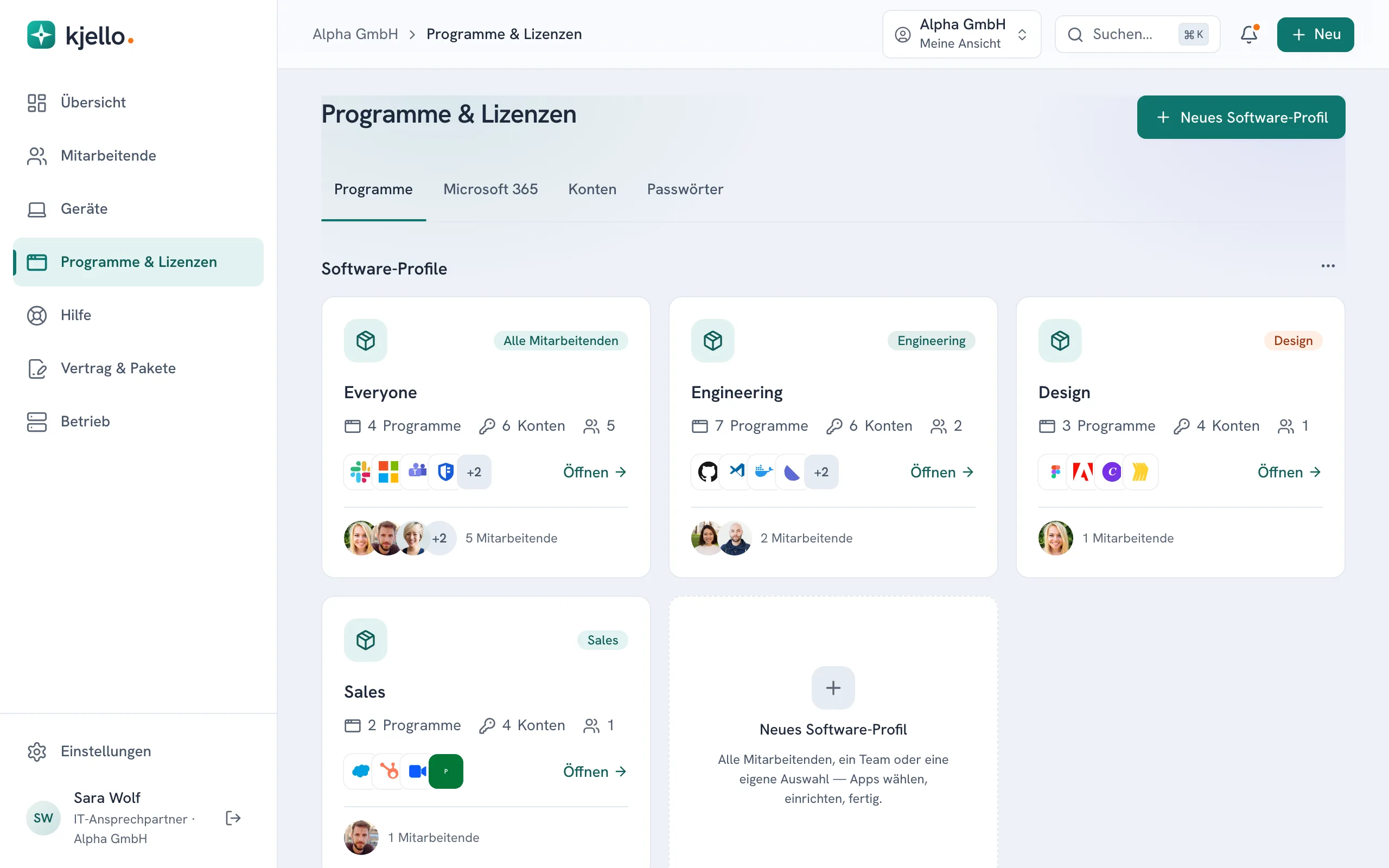Click the Salesforce cloud icon in Sales card
1389x868 pixels.
click(360, 771)
